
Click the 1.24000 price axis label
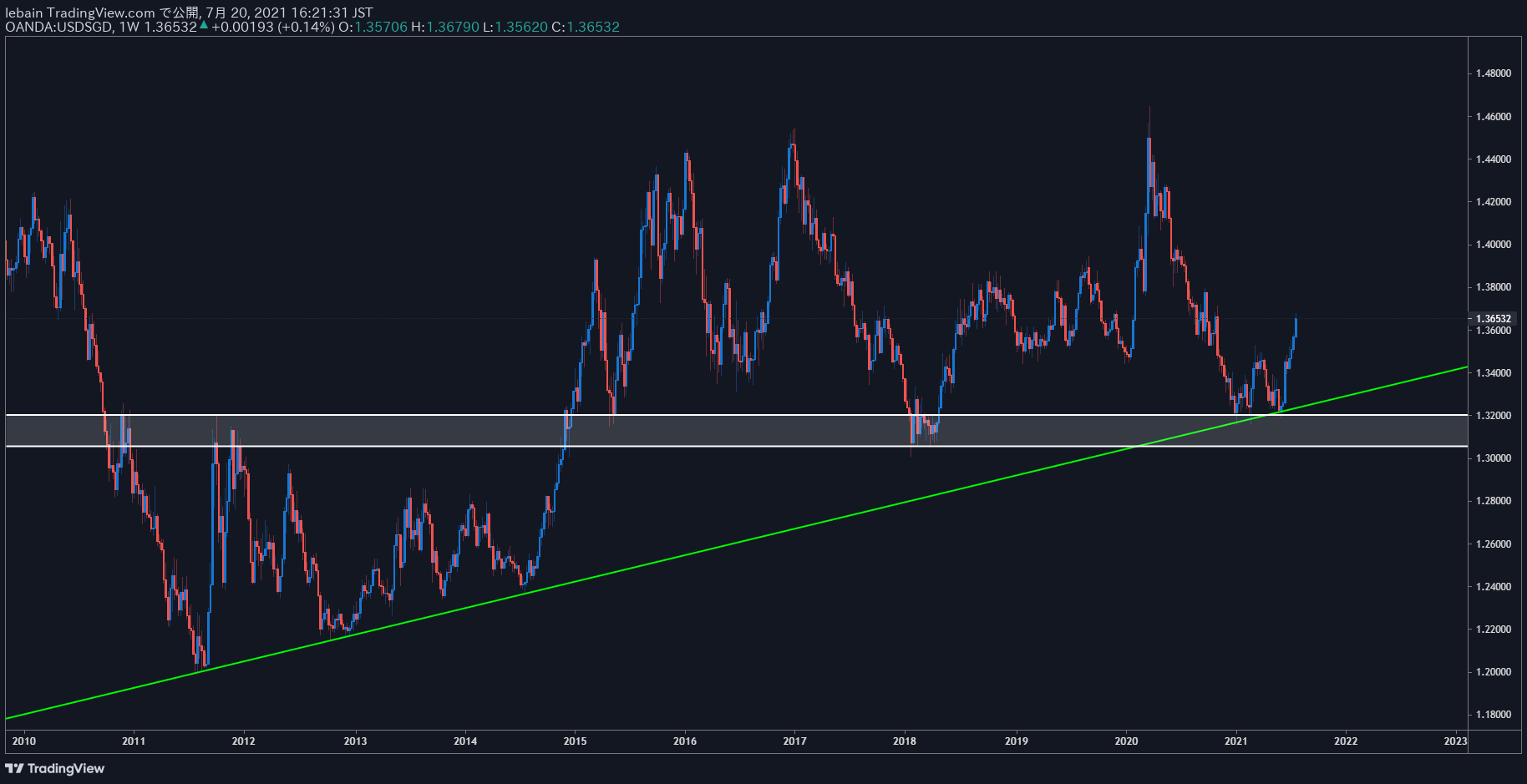1493,587
